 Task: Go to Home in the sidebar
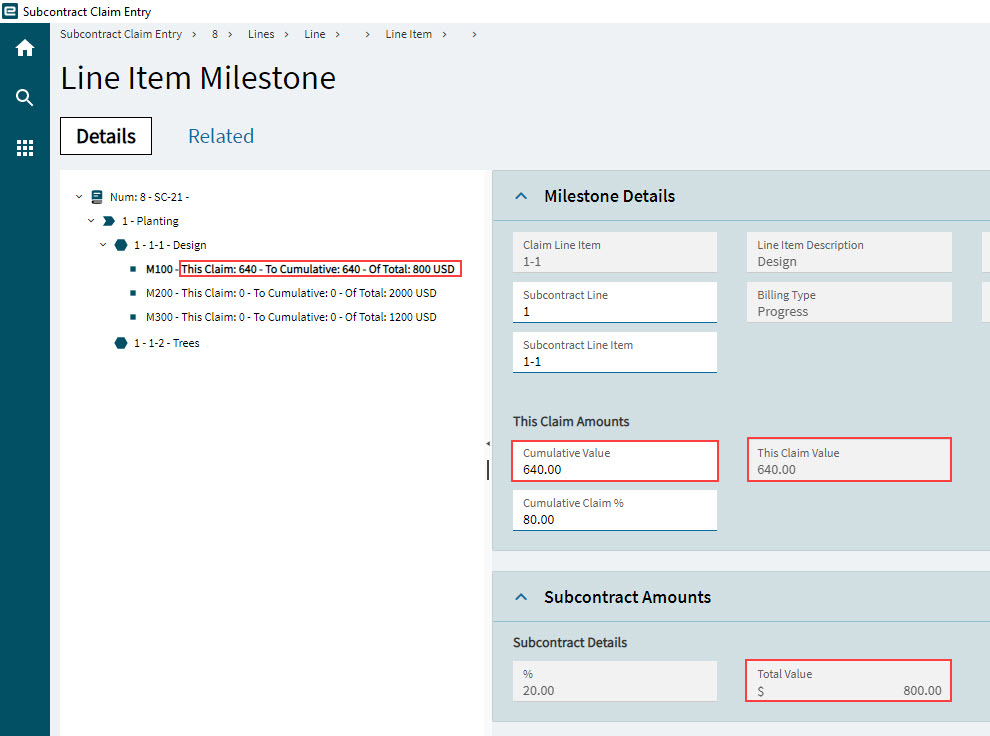pos(25,48)
